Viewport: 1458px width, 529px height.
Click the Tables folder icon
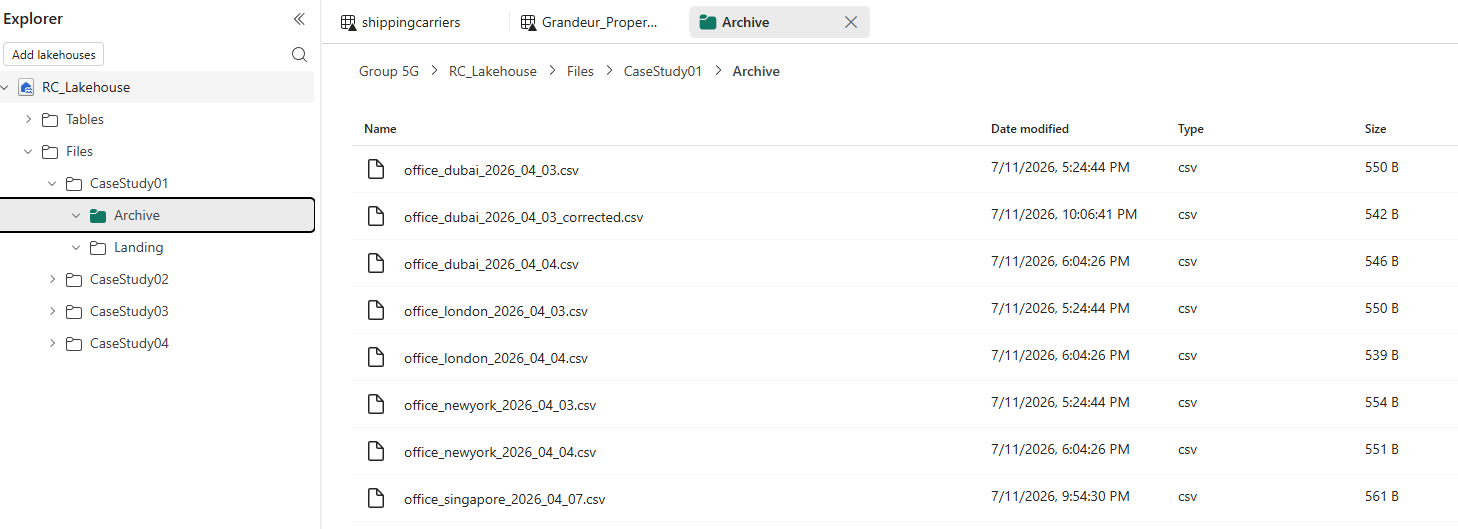coord(50,119)
